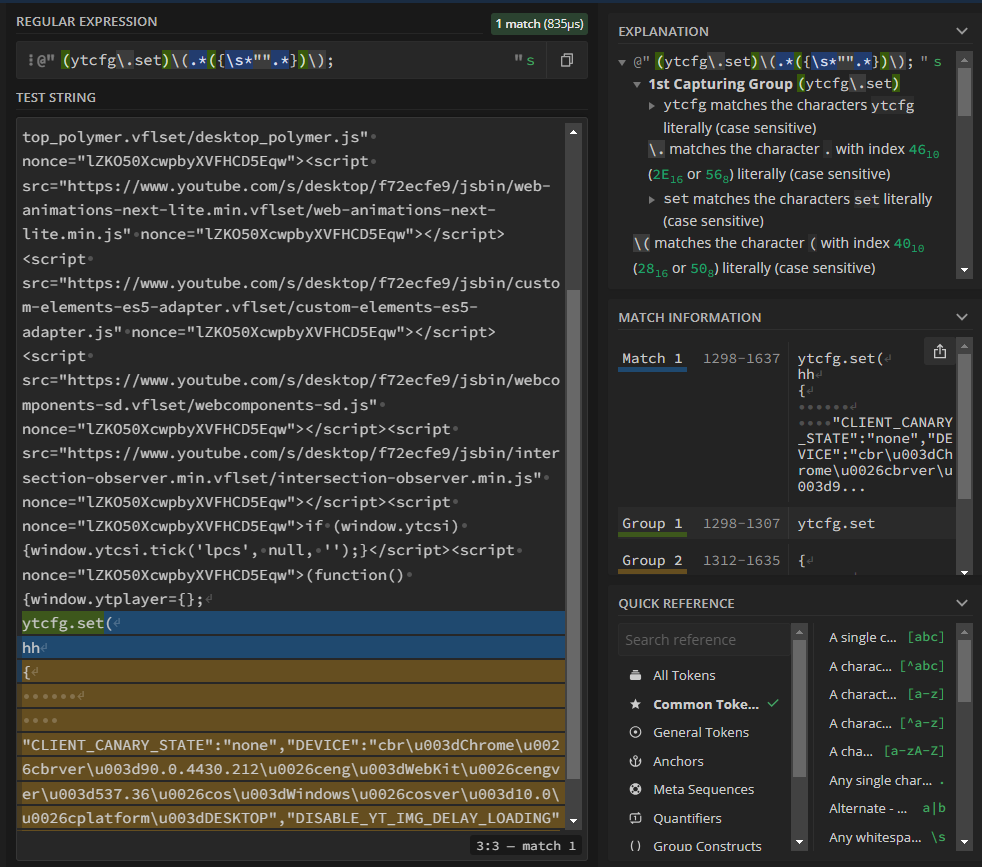Click the Group 1 value "ytcfg.set"

tap(836, 524)
